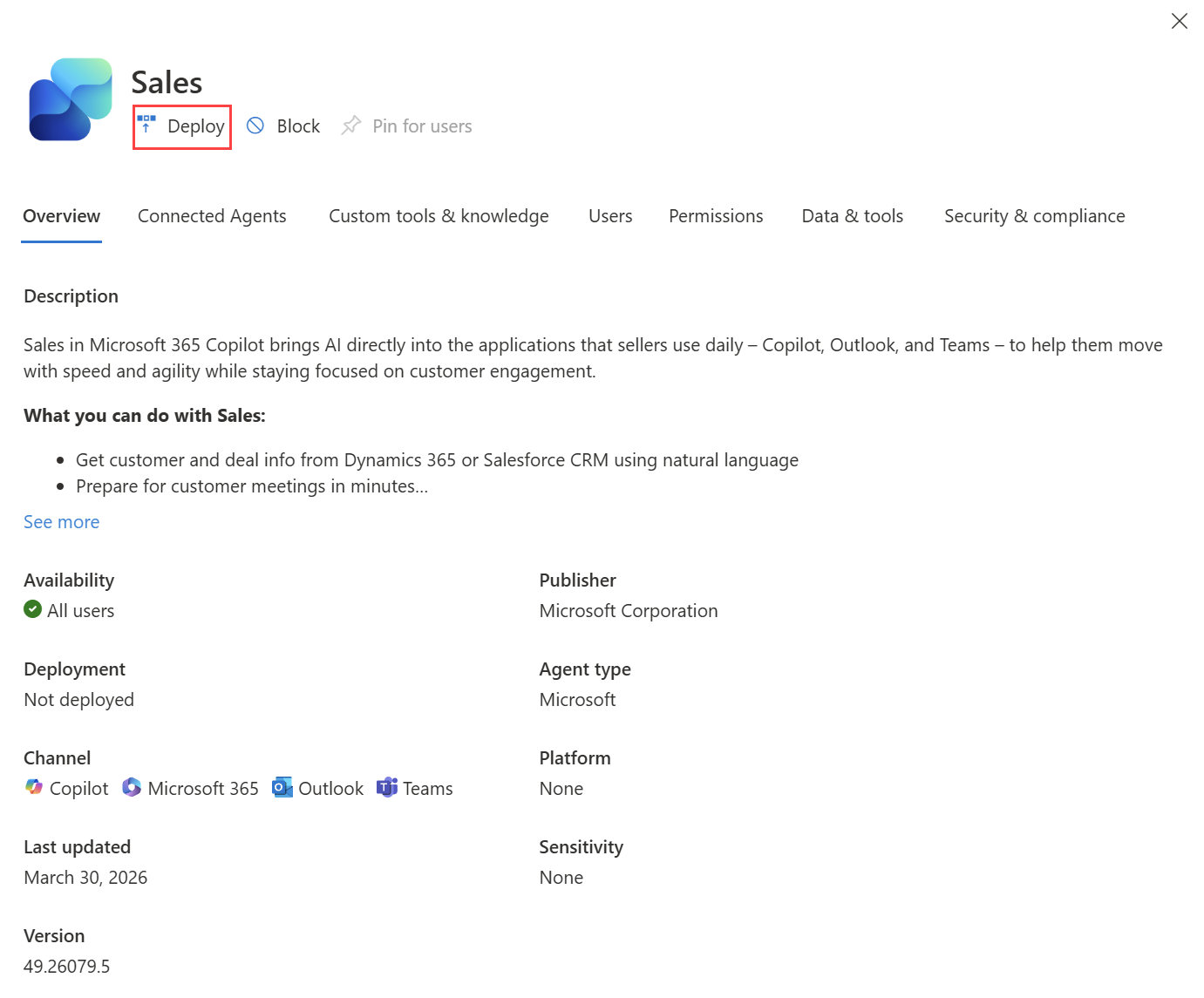The image size is (1204, 998).
Task: Select the Copilot channel icon
Action: [34, 787]
